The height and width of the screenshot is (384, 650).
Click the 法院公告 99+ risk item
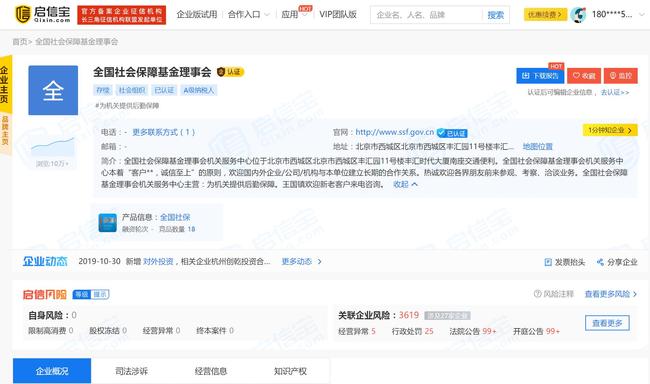click(x=473, y=331)
